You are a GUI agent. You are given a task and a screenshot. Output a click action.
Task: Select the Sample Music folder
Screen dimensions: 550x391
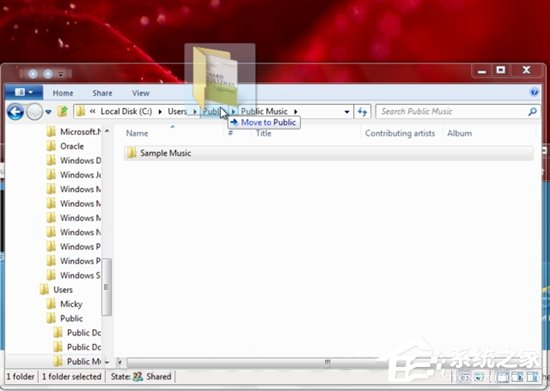pyautogui.click(x=329, y=153)
